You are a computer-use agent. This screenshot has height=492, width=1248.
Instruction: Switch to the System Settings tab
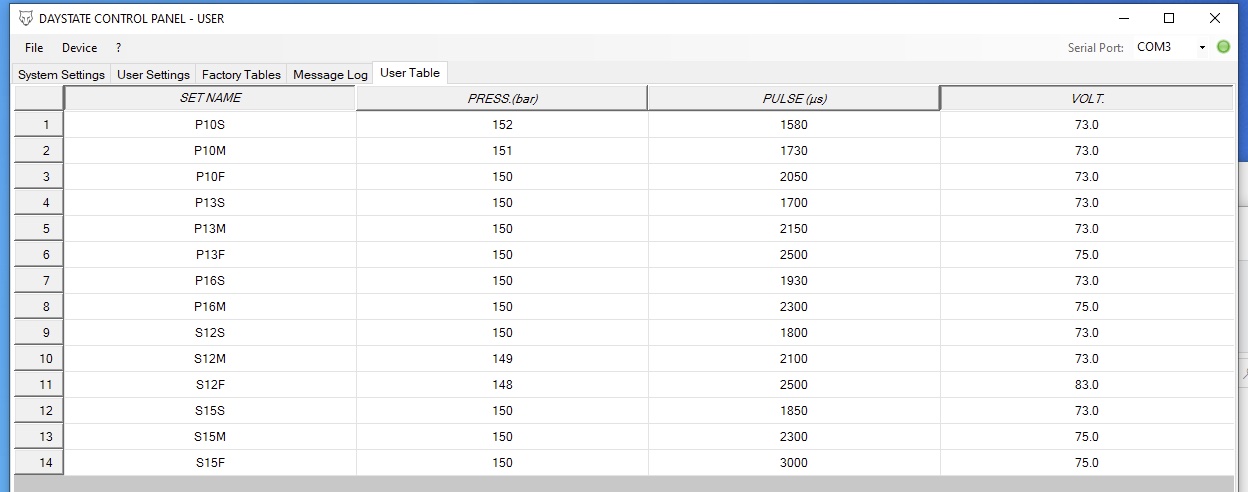61,75
